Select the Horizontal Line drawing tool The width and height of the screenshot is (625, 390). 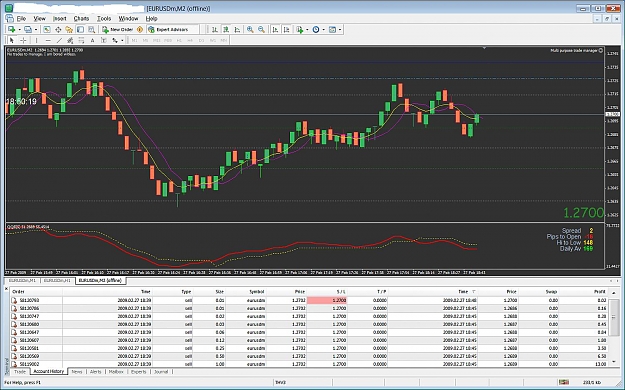(48, 40)
